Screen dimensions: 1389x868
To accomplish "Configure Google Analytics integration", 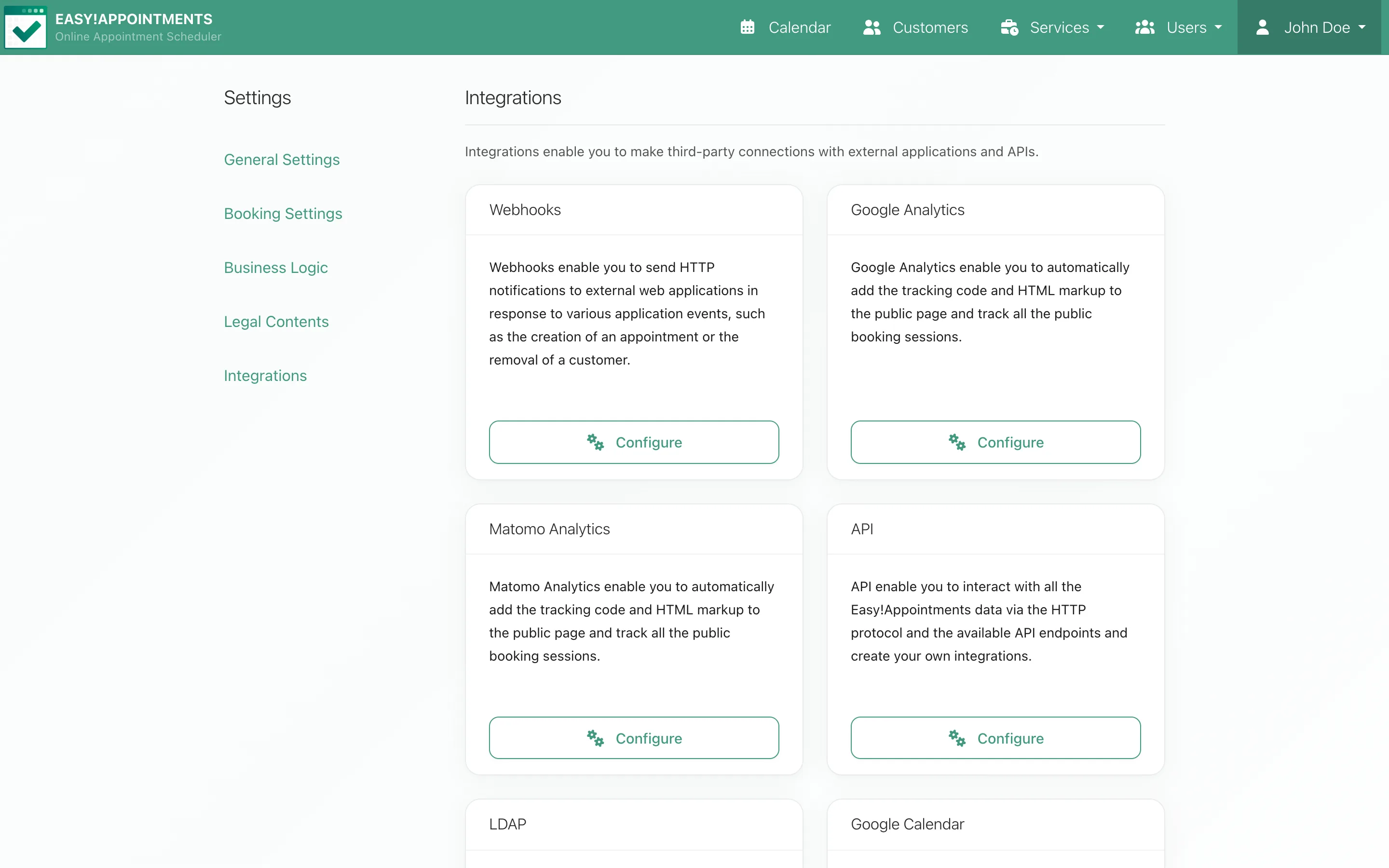I will click(x=995, y=442).
